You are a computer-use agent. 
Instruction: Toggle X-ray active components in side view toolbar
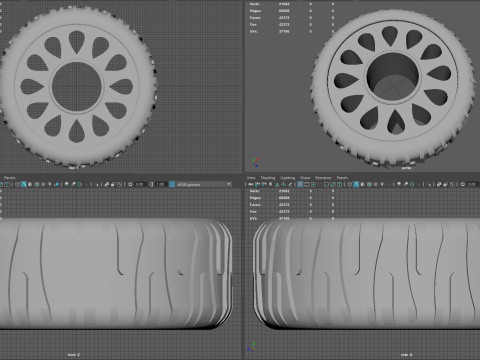click(445, 184)
